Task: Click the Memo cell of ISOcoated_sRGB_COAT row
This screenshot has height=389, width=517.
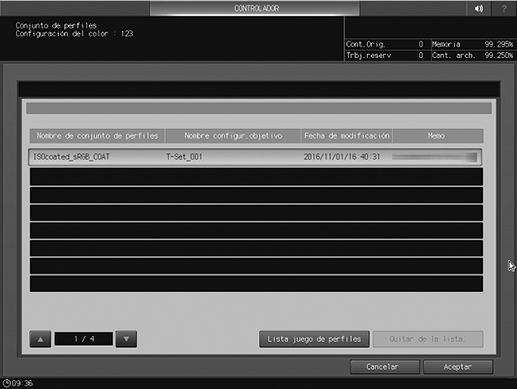Action: tap(435, 157)
